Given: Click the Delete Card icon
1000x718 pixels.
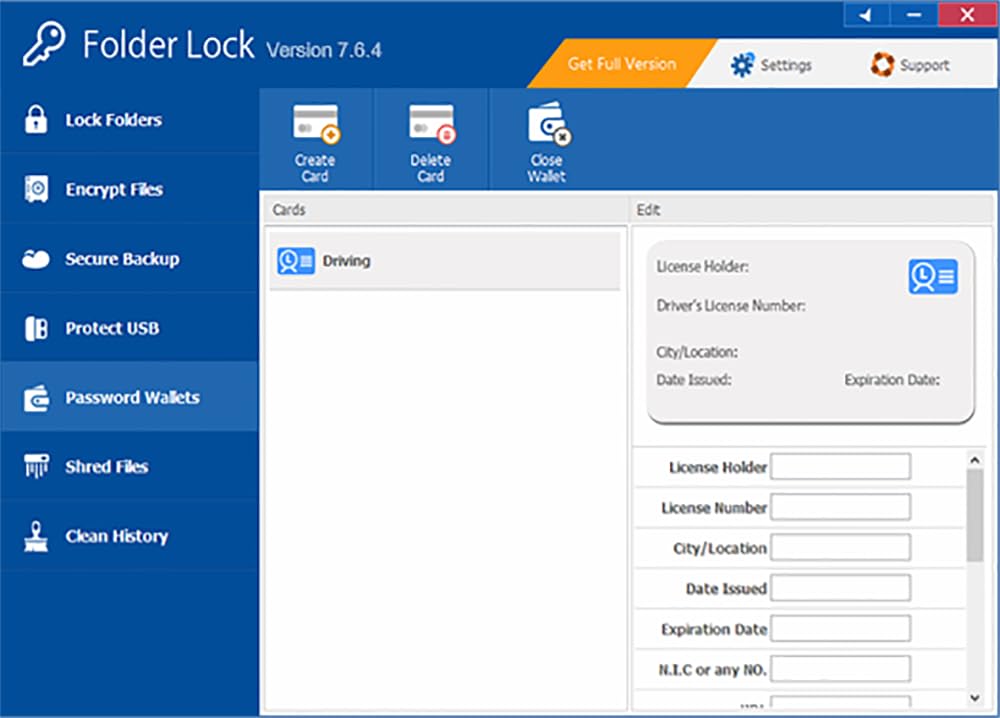Looking at the screenshot, I should [431, 127].
